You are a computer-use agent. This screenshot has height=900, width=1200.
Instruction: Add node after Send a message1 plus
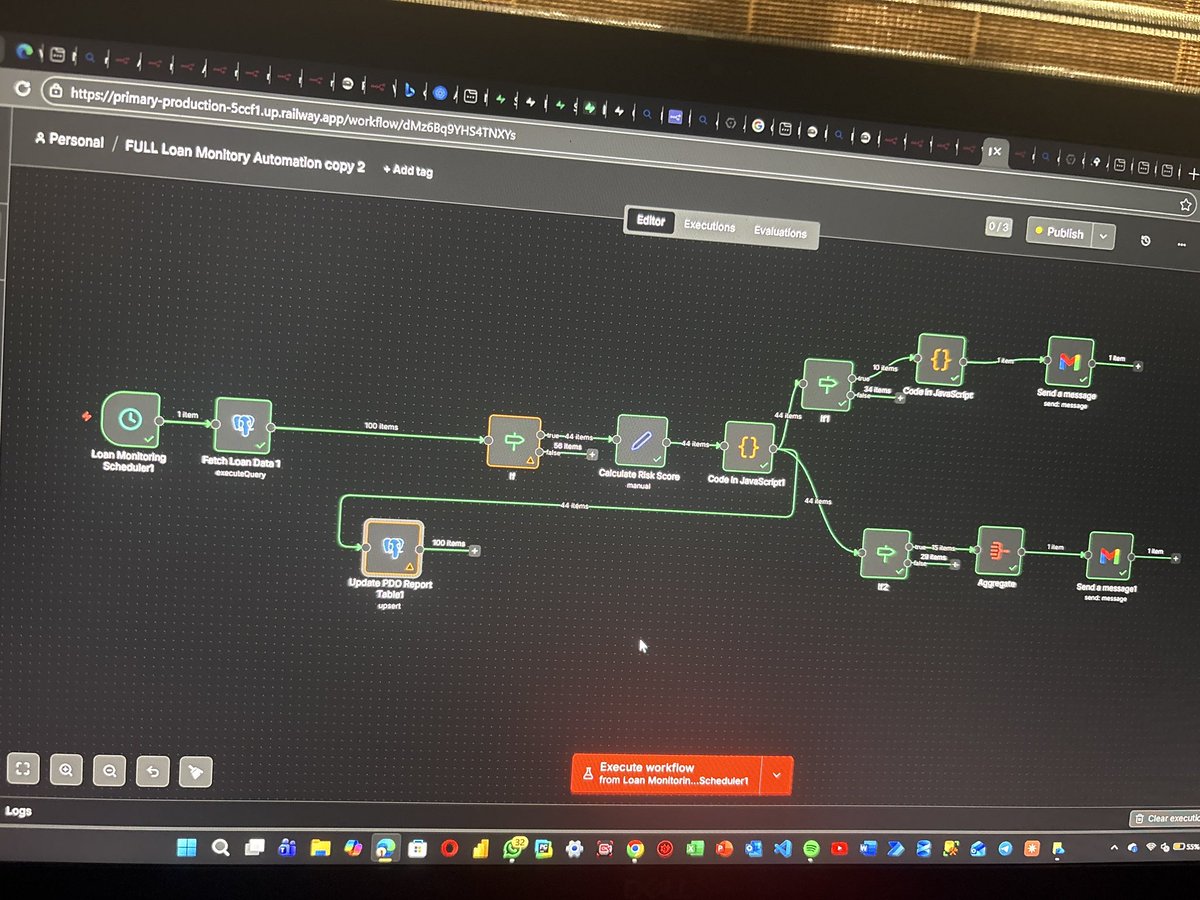click(1175, 557)
